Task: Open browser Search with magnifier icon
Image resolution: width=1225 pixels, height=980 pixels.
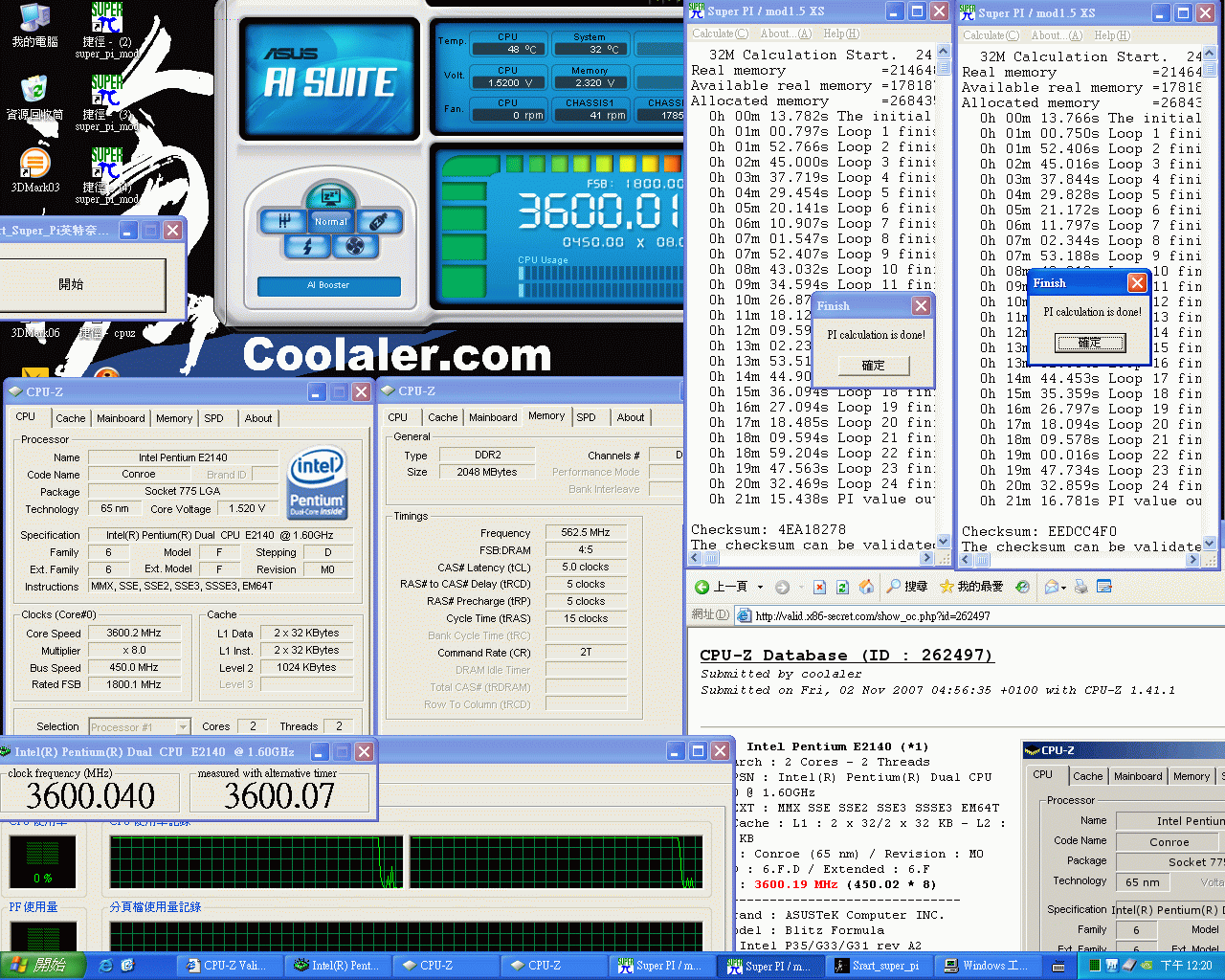Action: click(x=907, y=587)
